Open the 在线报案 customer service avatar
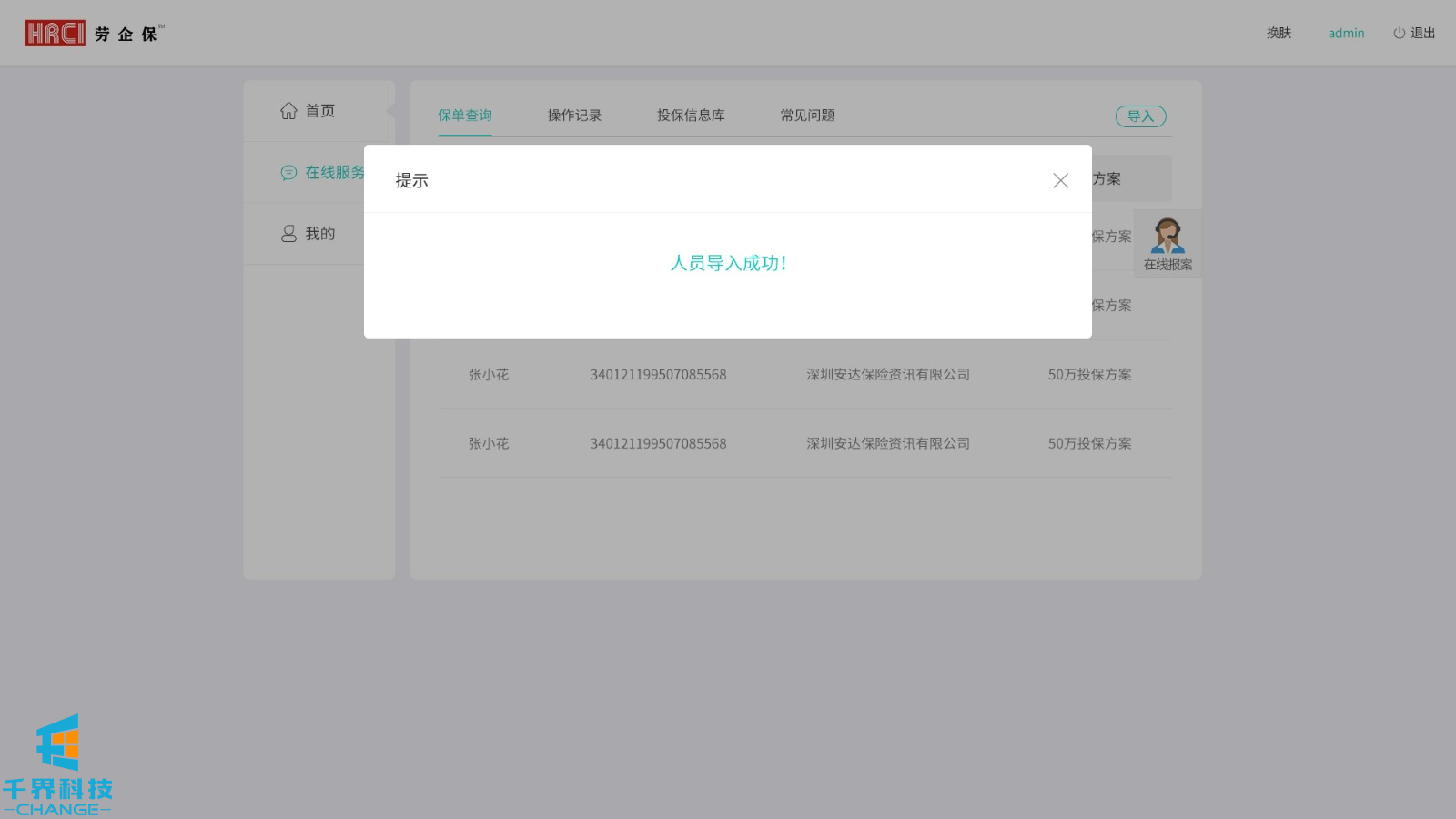Viewport: 1456px width, 819px height. (x=1168, y=237)
